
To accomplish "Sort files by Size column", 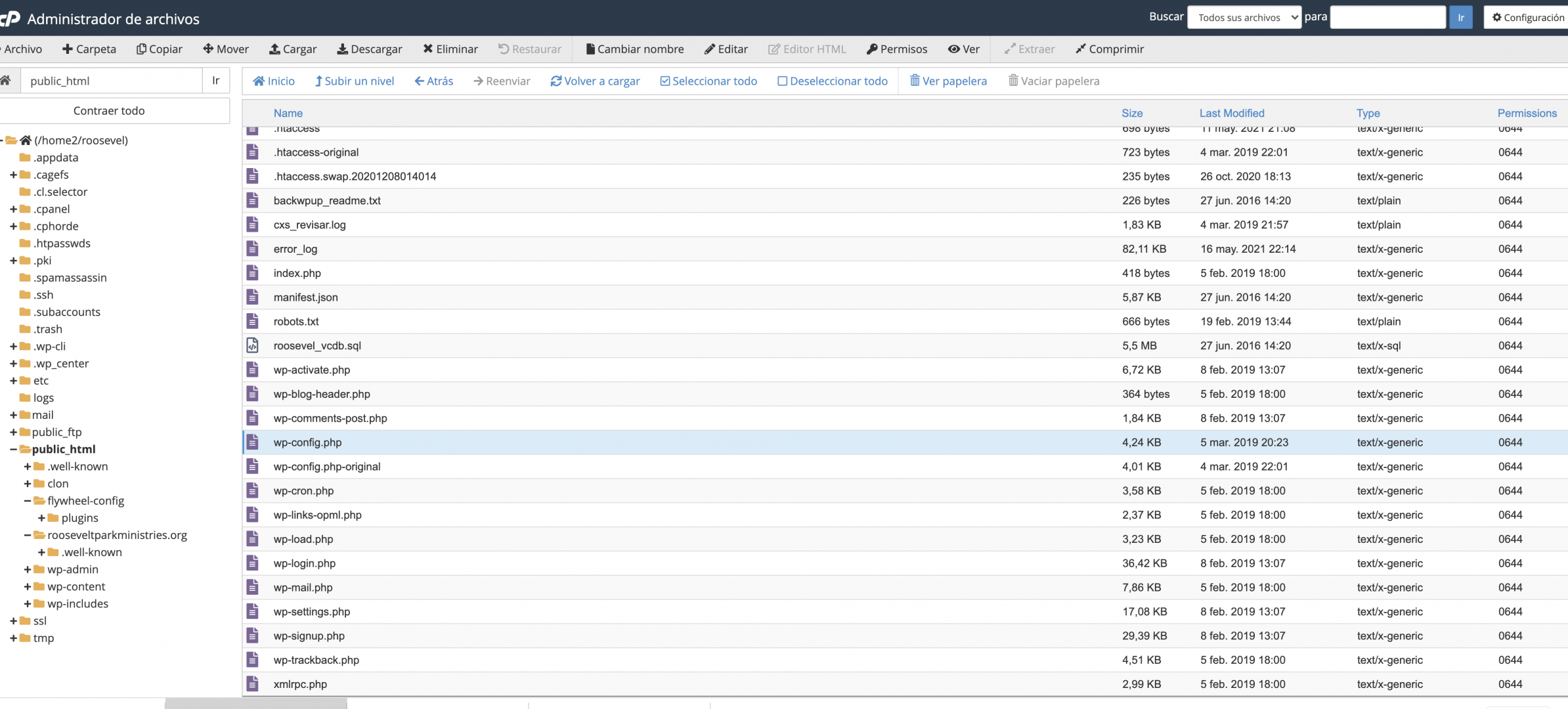I will (x=1132, y=113).
